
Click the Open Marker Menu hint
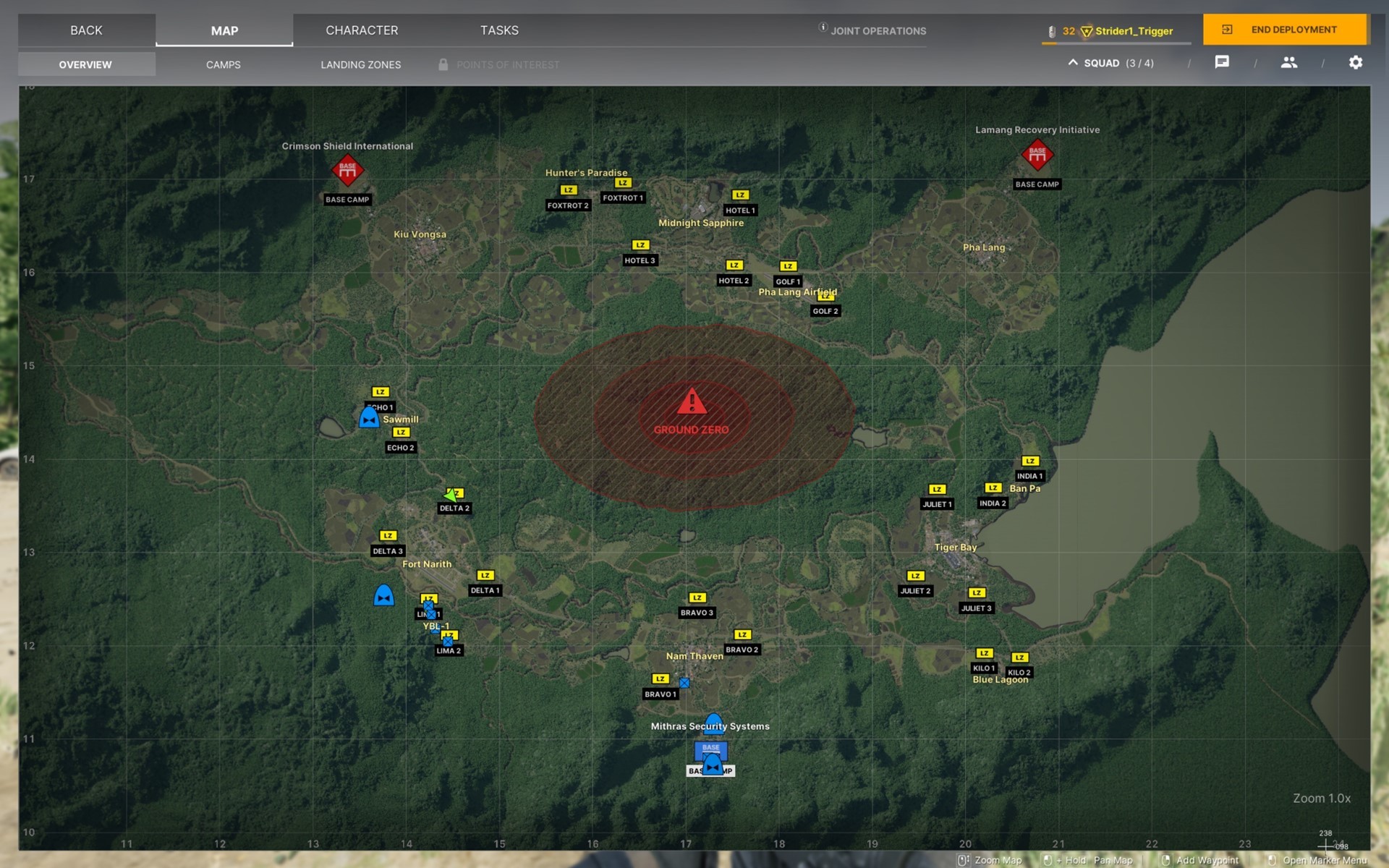coord(1318,860)
